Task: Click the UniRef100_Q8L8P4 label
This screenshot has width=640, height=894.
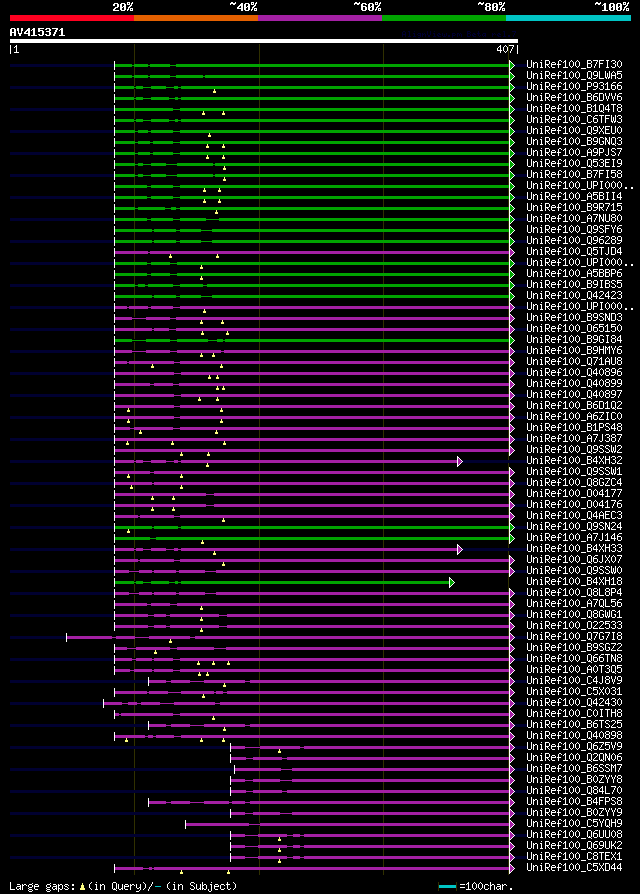Action: click(574, 593)
